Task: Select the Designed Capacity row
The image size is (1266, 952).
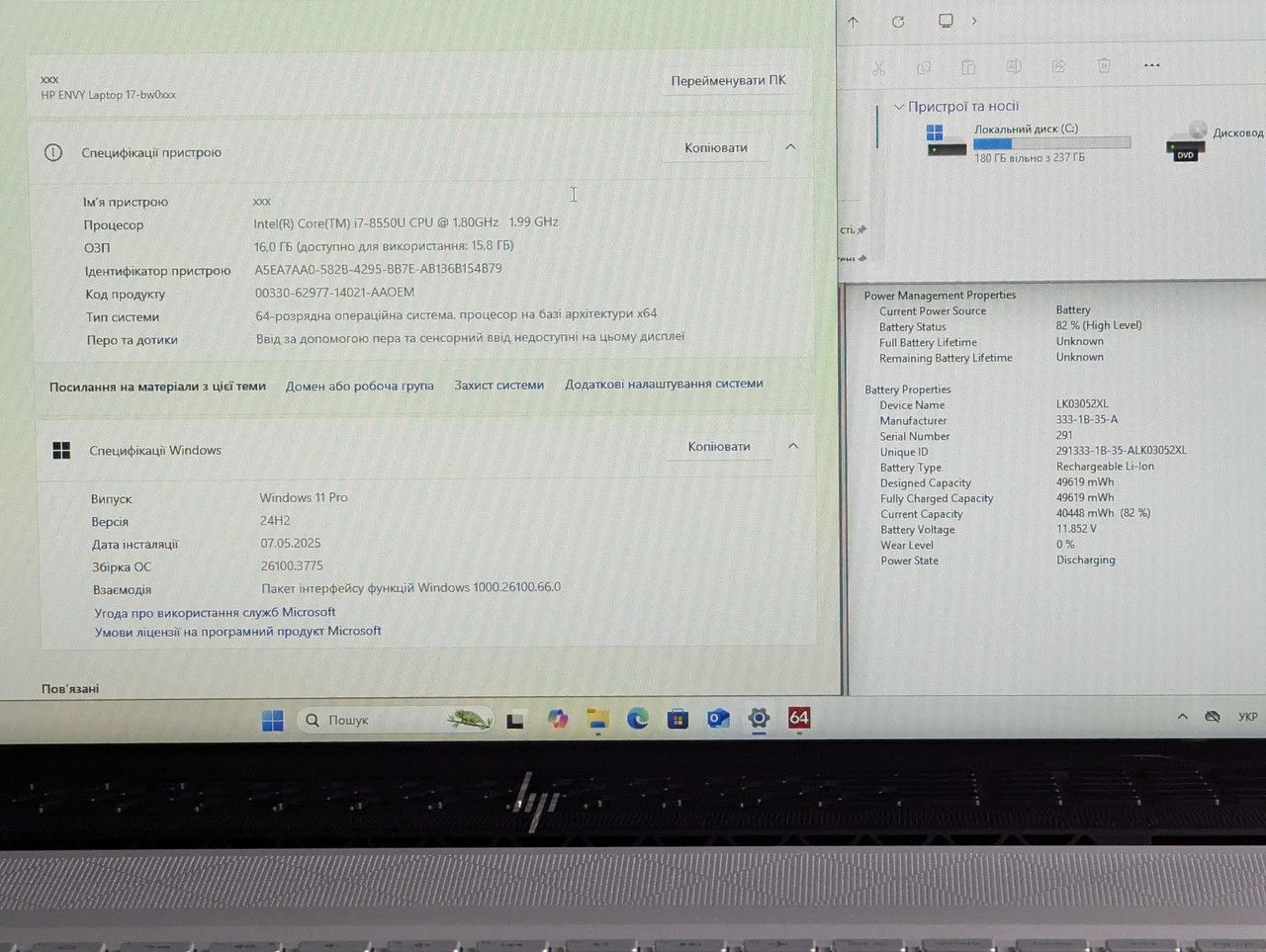Action: (997, 482)
